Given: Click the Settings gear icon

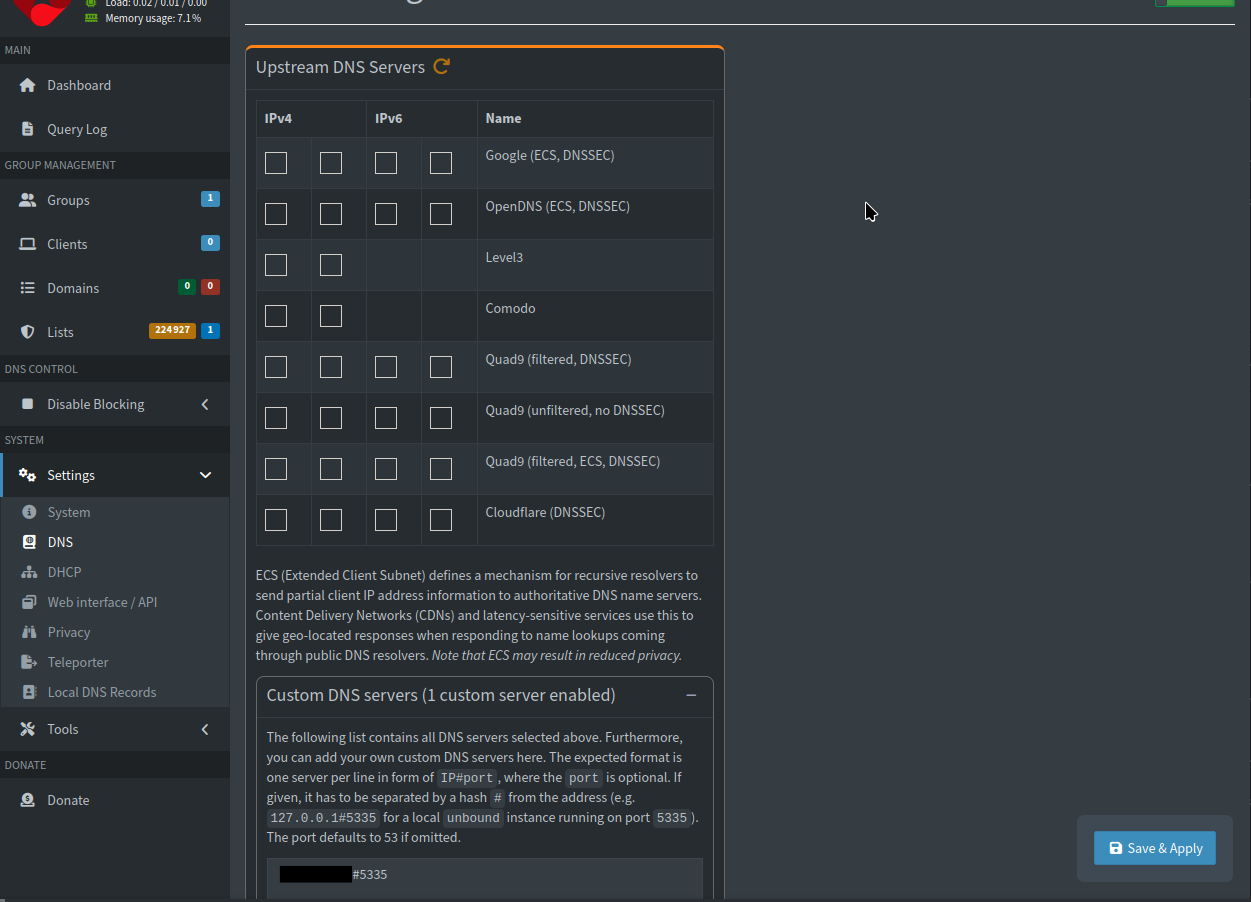Looking at the screenshot, I should pyautogui.click(x=27, y=474).
